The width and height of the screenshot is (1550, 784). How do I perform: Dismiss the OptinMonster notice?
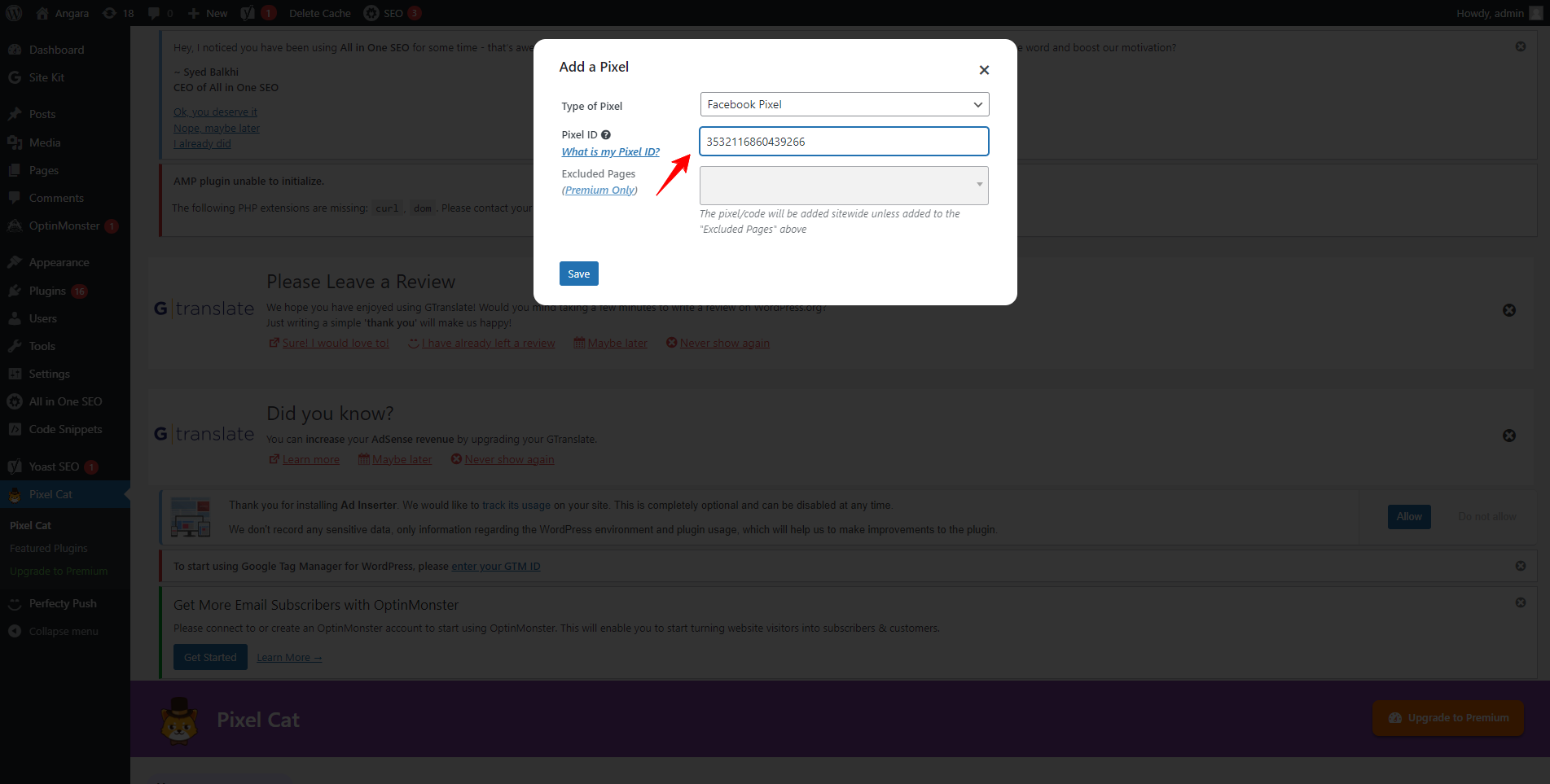1520,602
